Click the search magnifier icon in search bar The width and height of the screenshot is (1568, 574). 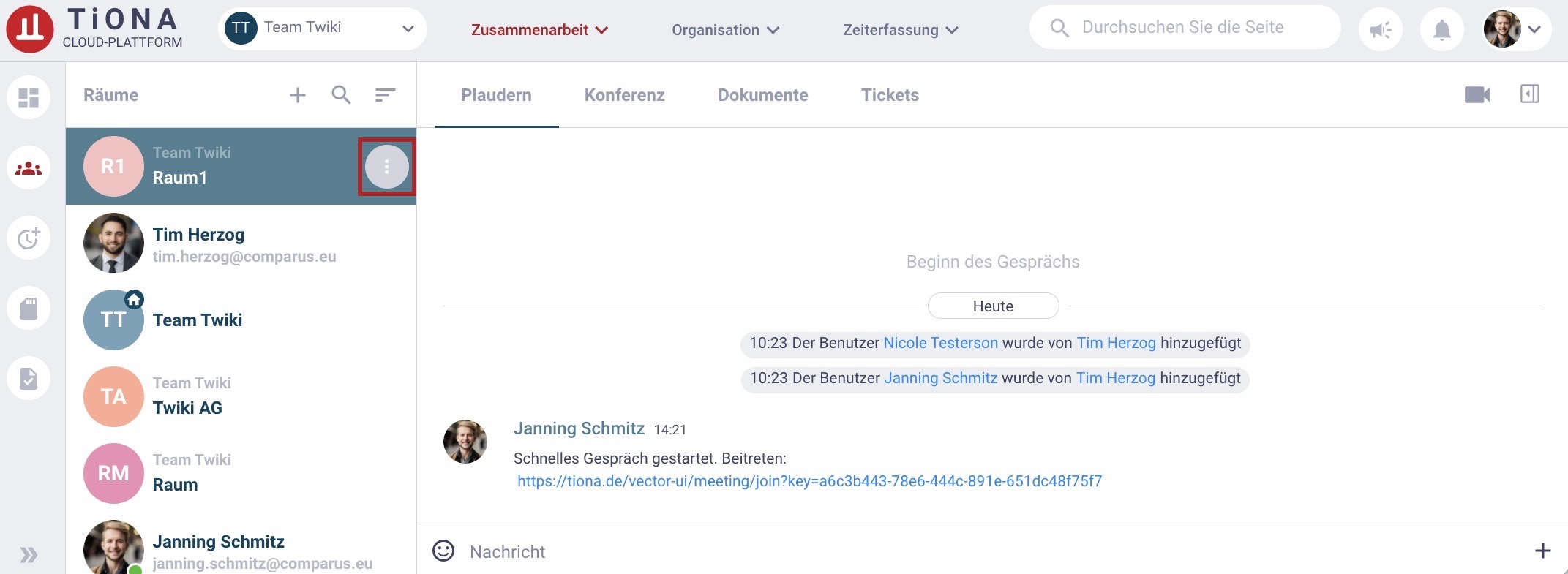(x=1059, y=28)
